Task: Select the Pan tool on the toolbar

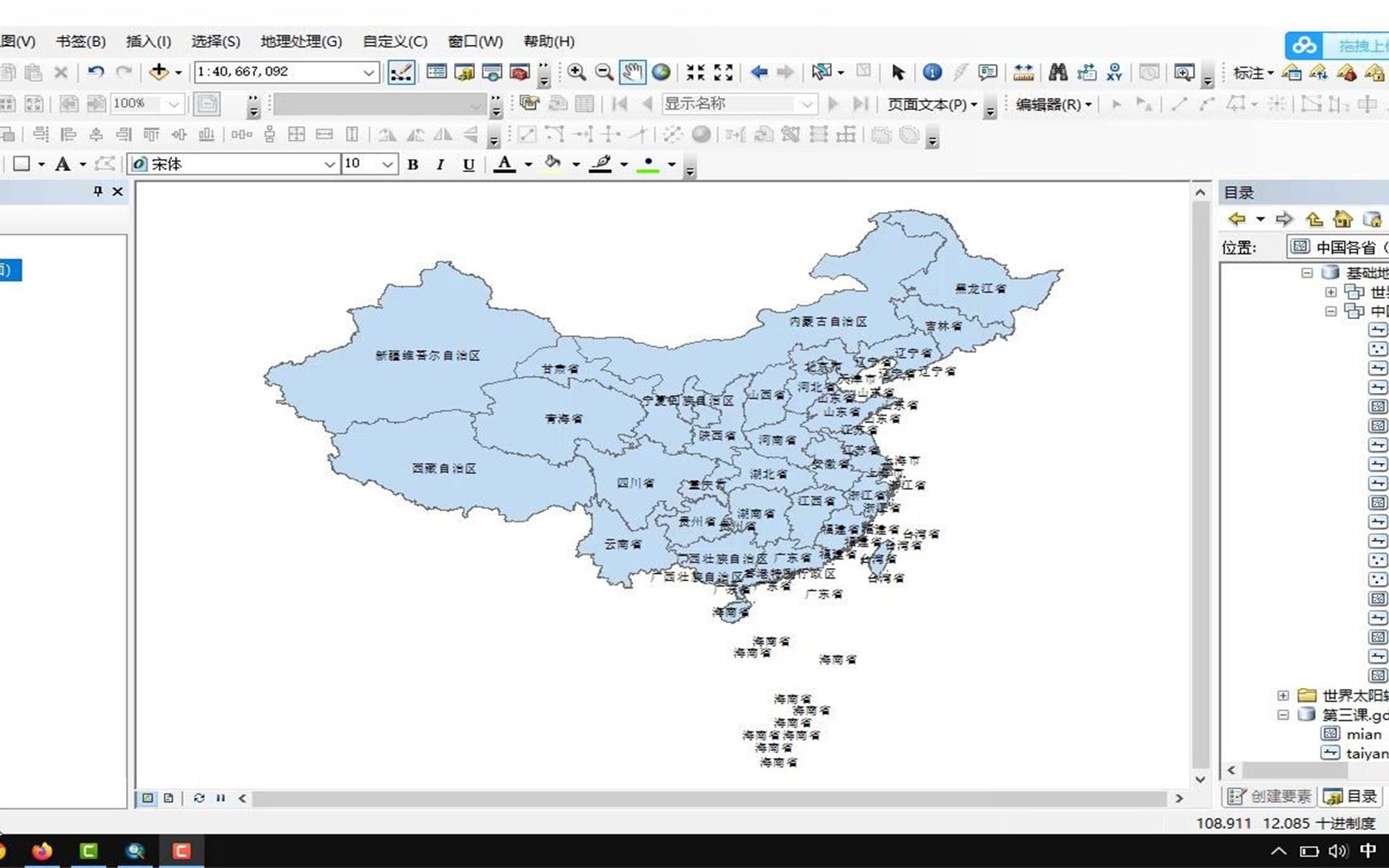Action: tap(633, 72)
